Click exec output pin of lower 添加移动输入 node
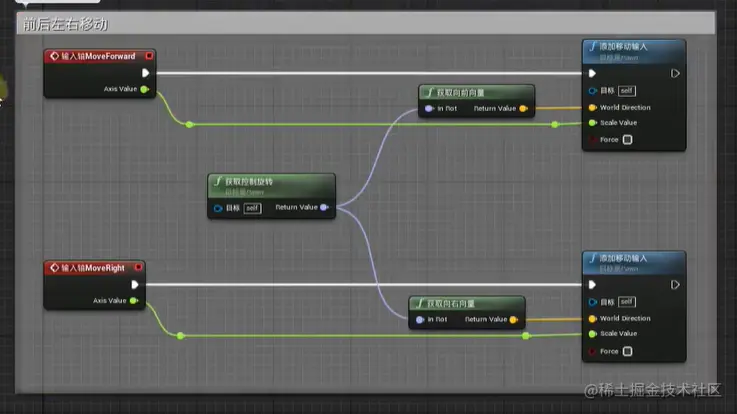 point(675,285)
